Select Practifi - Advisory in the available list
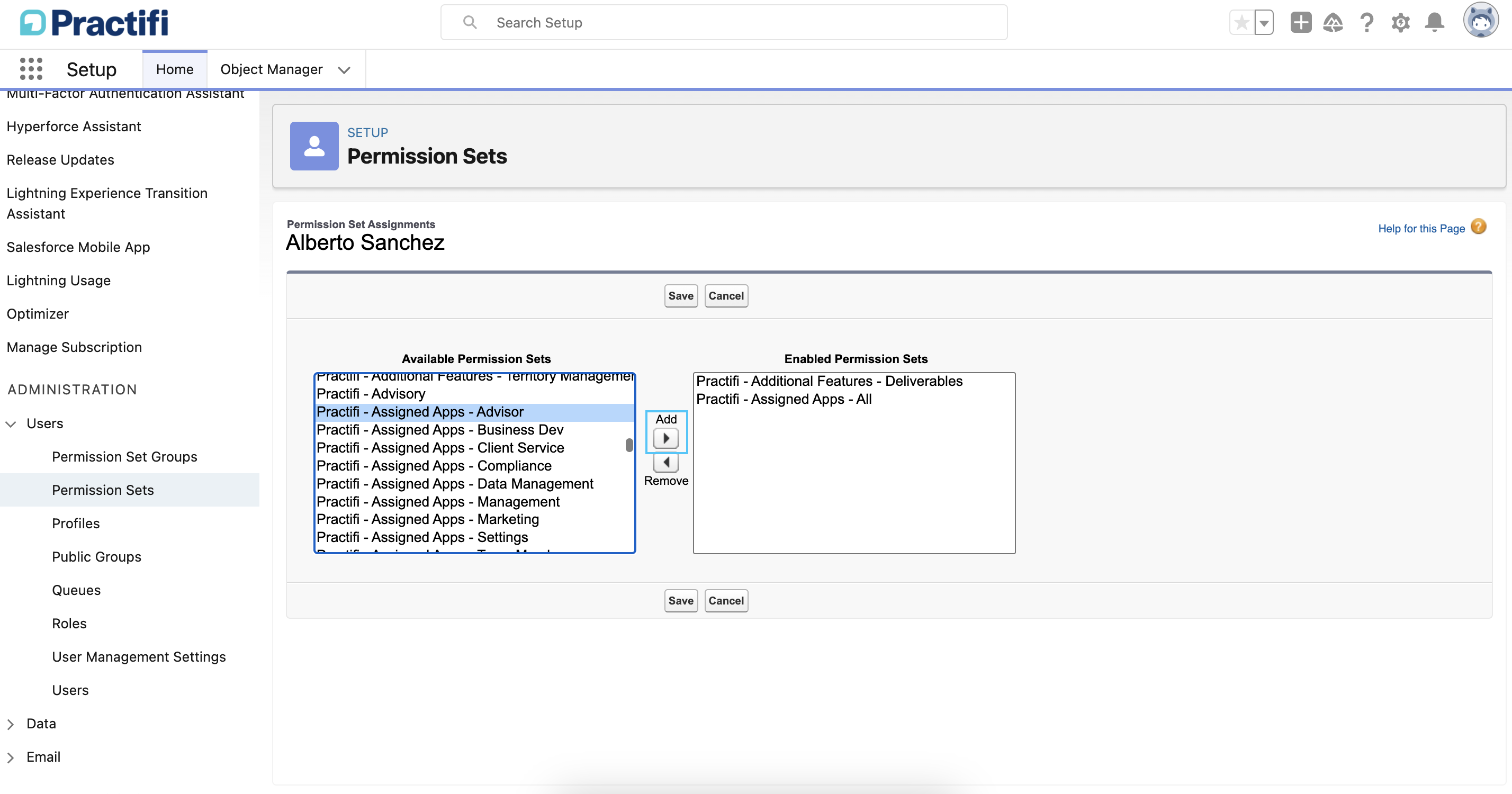The image size is (1512, 794). pos(474,394)
